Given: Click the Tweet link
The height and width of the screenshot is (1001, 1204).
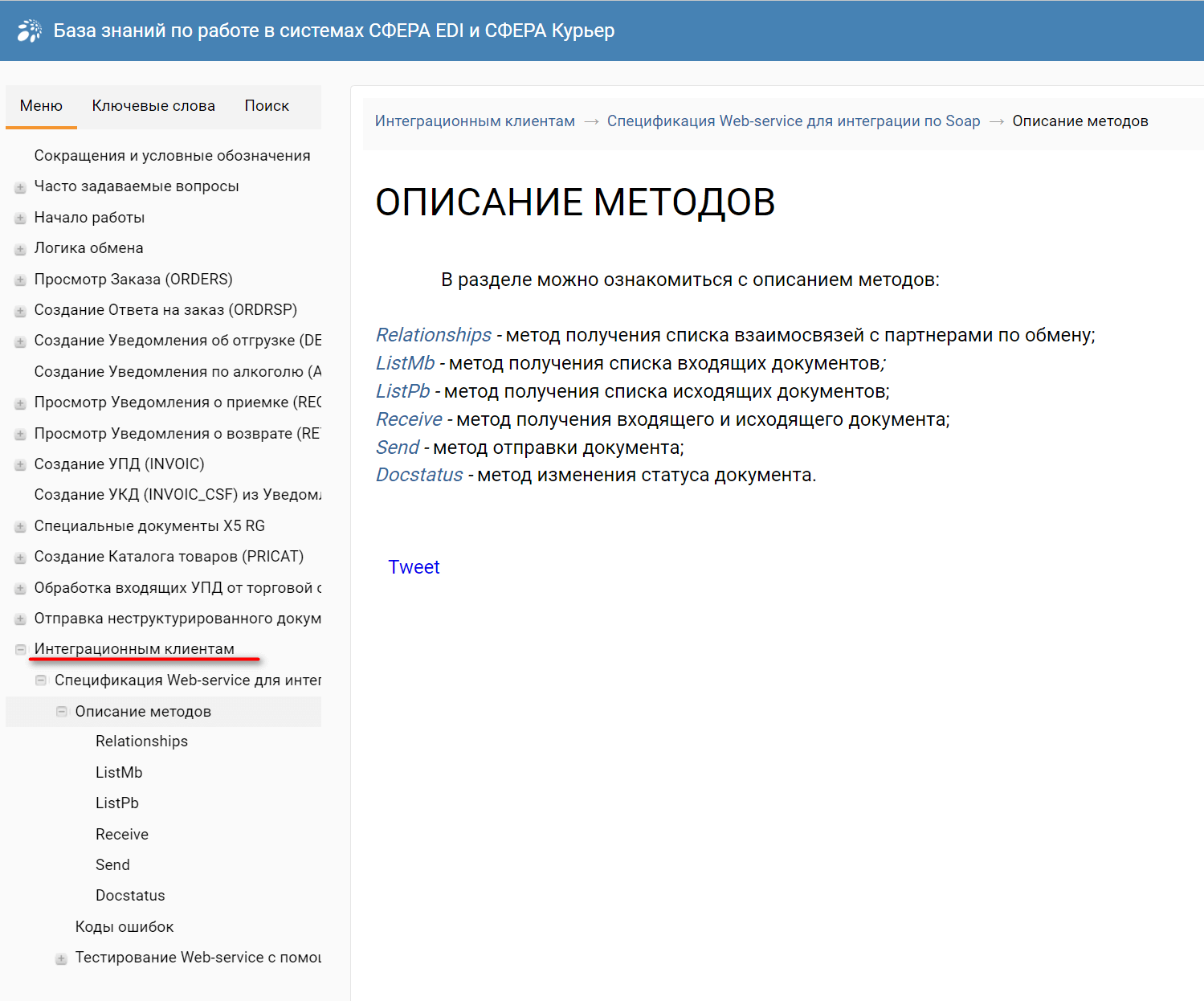Looking at the screenshot, I should point(414,567).
